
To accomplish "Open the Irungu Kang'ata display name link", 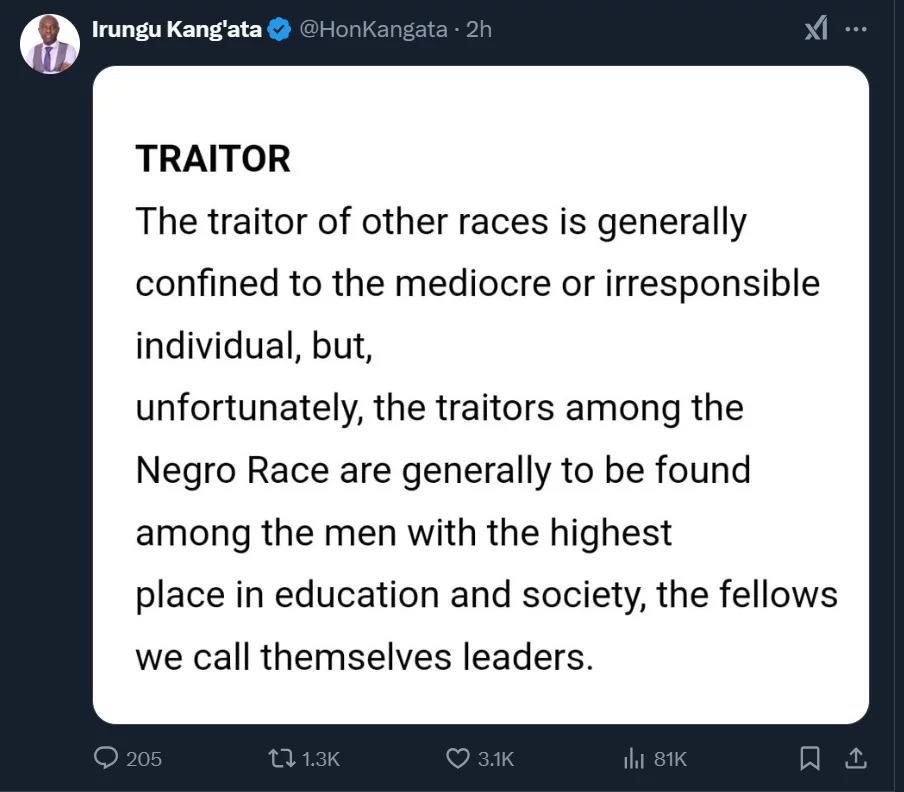I will 177,29.
